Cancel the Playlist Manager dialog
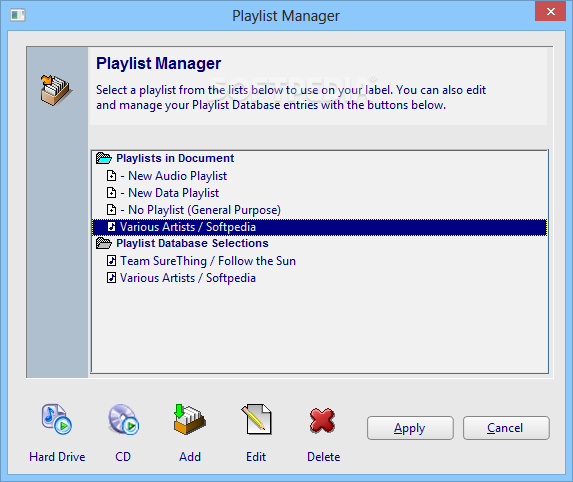This screenshot has width=573, height=482. click(x=506, y=428)
